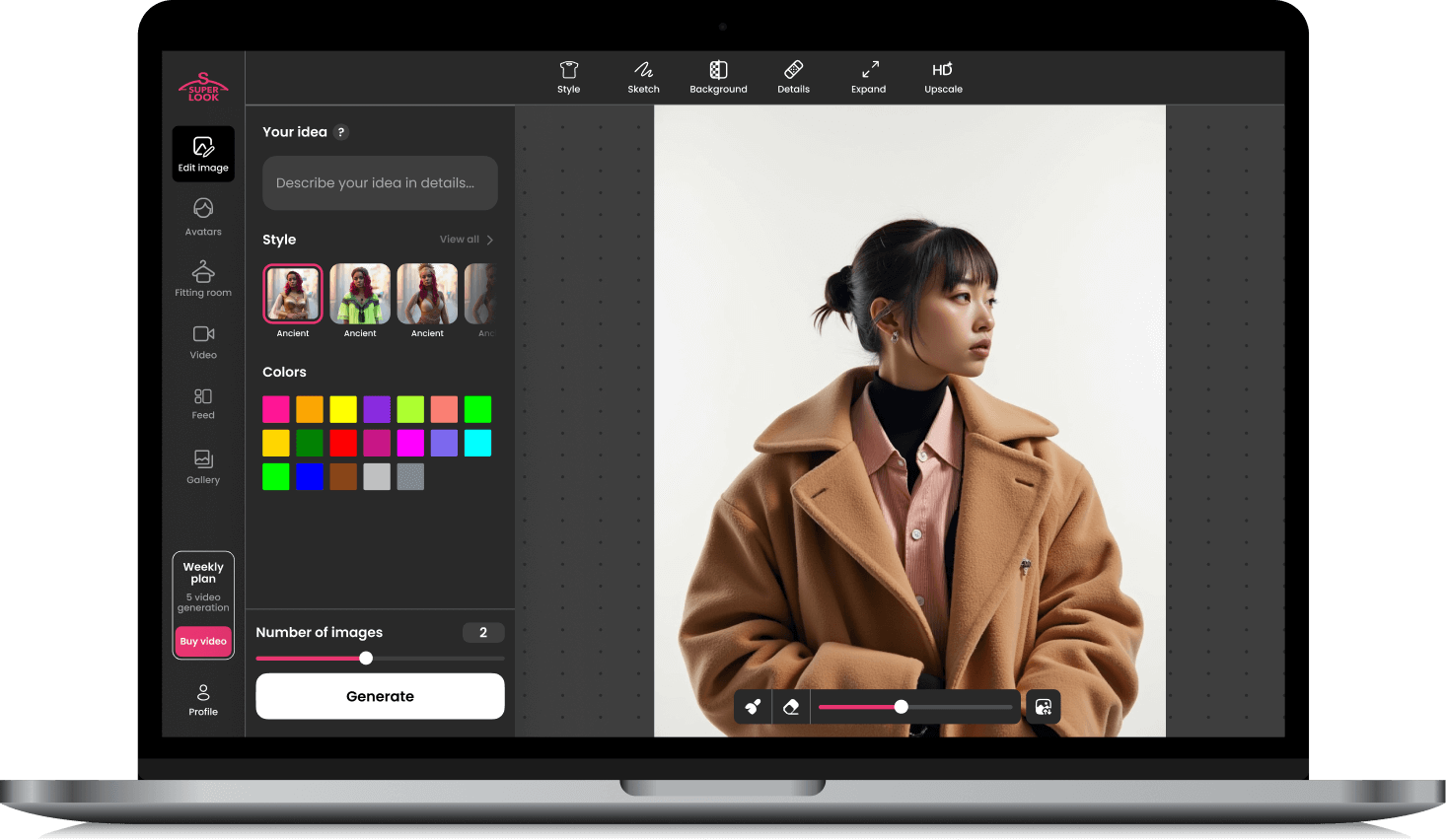
Task: Go to the Video section
Action: (x=203, y=341)
